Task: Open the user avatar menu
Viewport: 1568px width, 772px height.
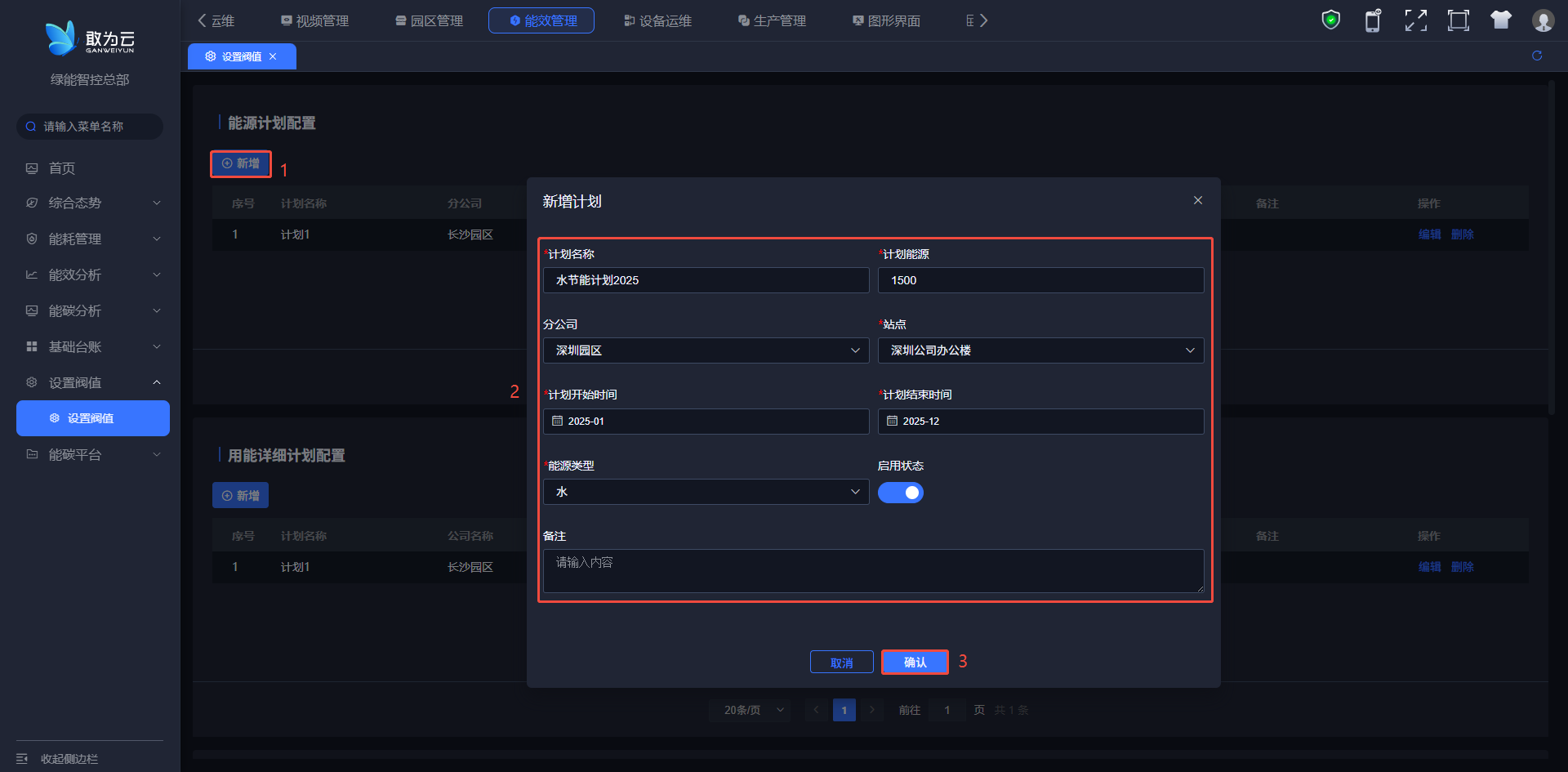Action: click(x=1543, y=20)
